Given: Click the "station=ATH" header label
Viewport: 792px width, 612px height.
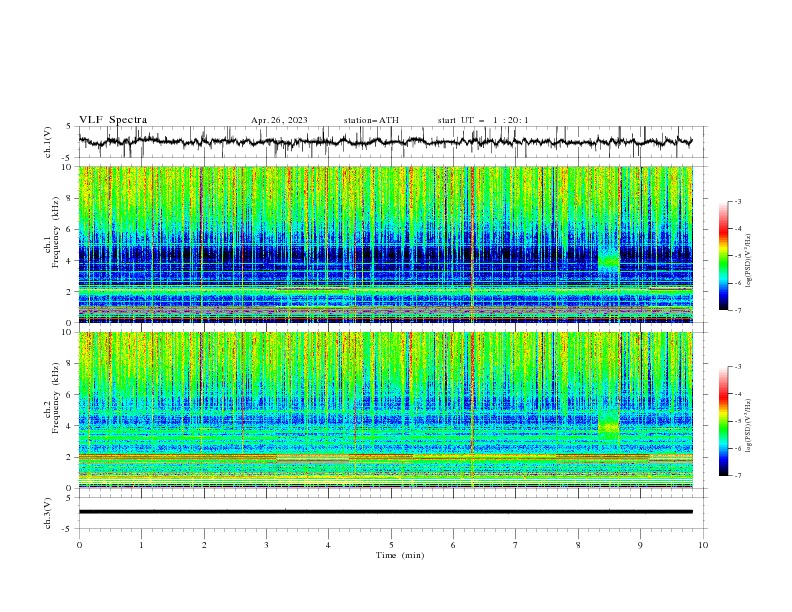Looking at the screenshot, I should click(x=371, y=120).
